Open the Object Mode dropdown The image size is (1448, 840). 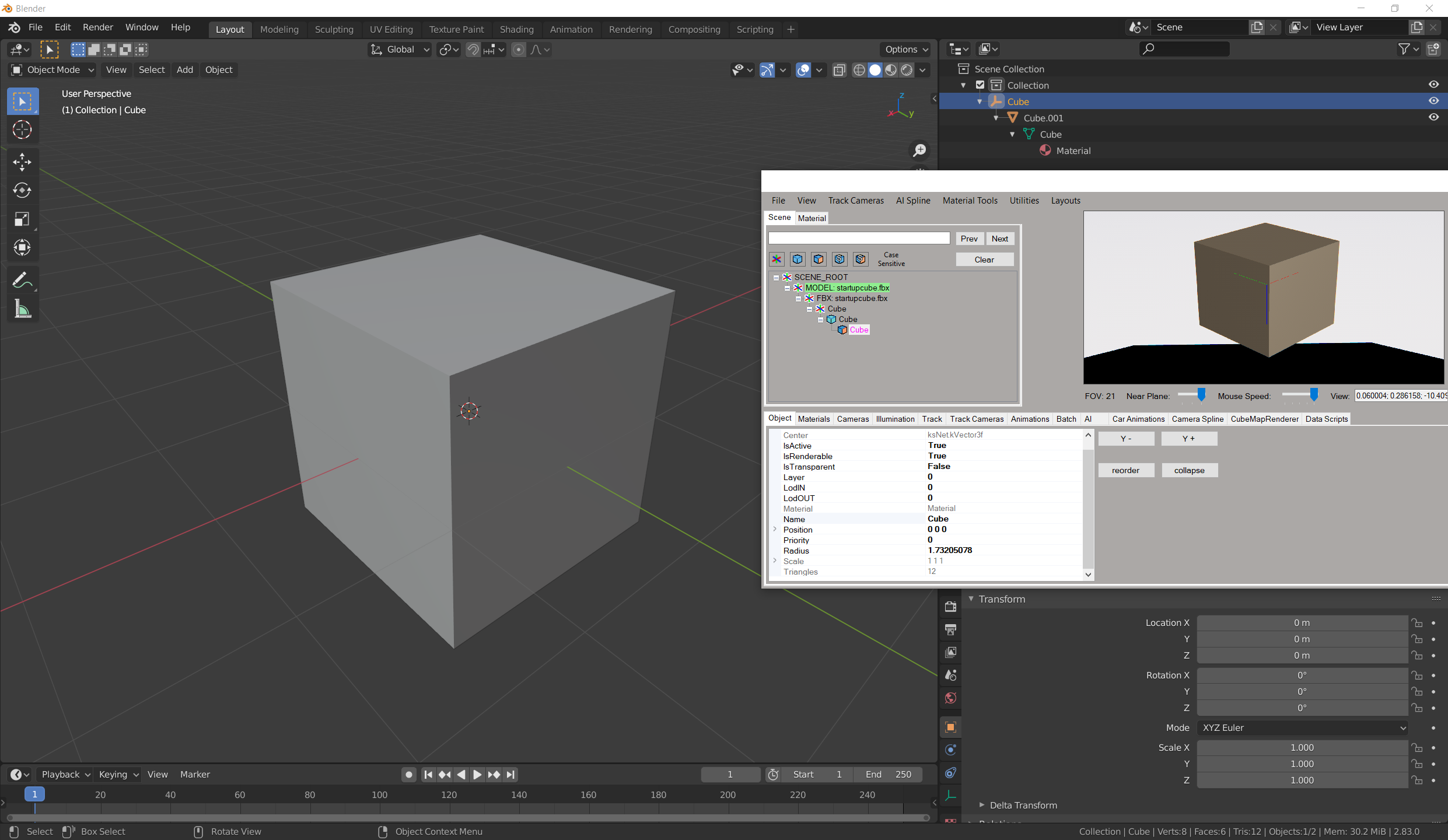point(51,69)
